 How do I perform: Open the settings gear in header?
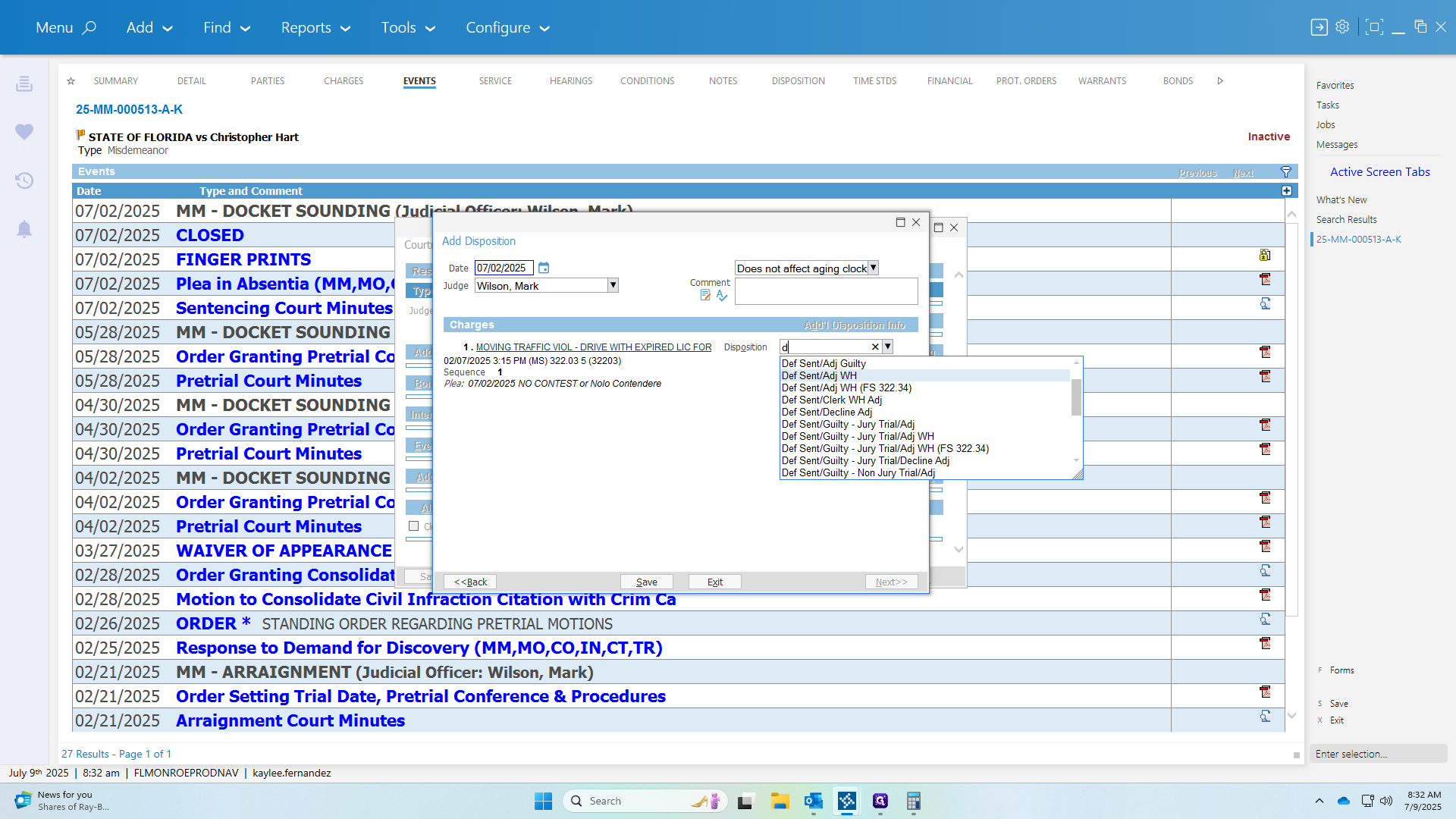click(1342, 27)
